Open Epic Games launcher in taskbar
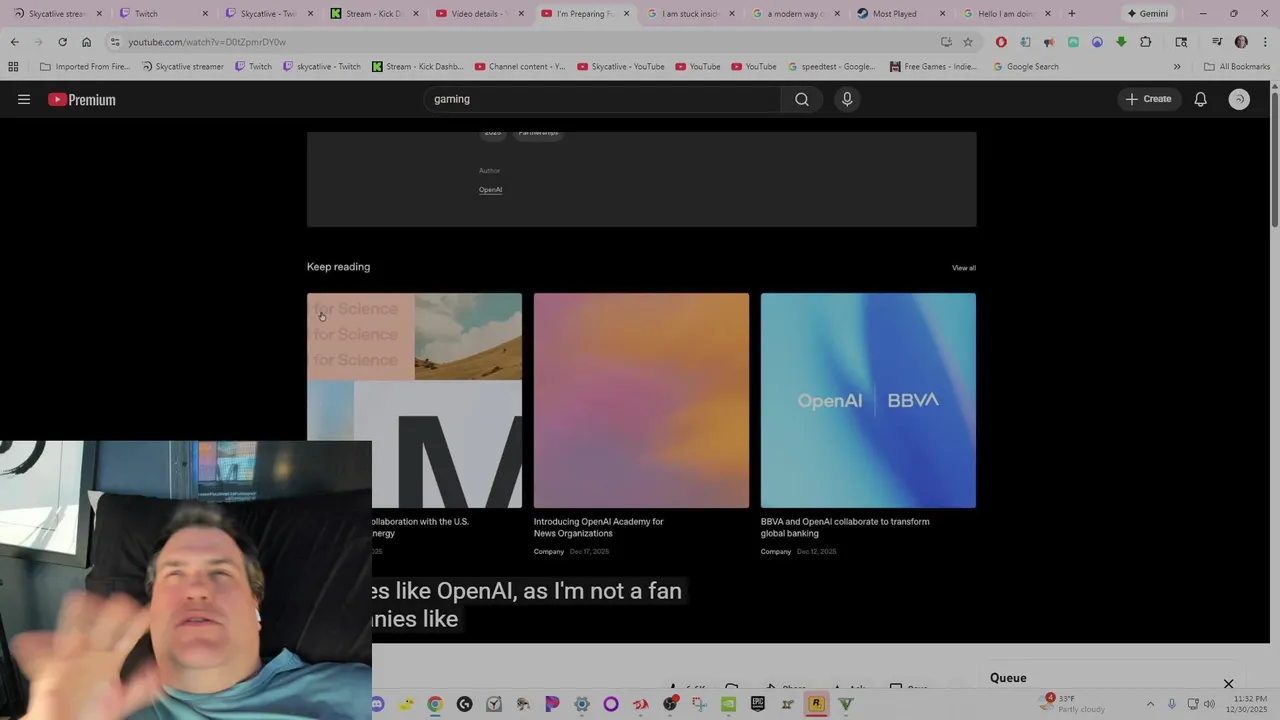 tap(758, 704)
